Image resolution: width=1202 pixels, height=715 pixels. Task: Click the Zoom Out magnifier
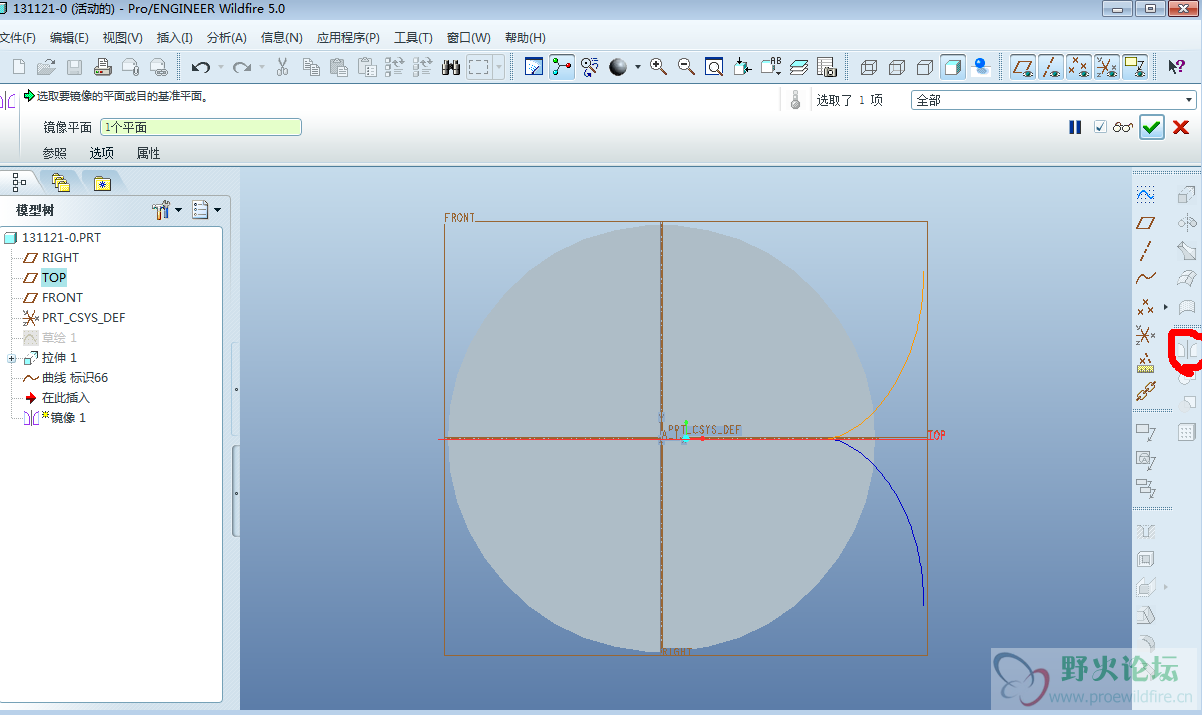(x=686, y=67)
